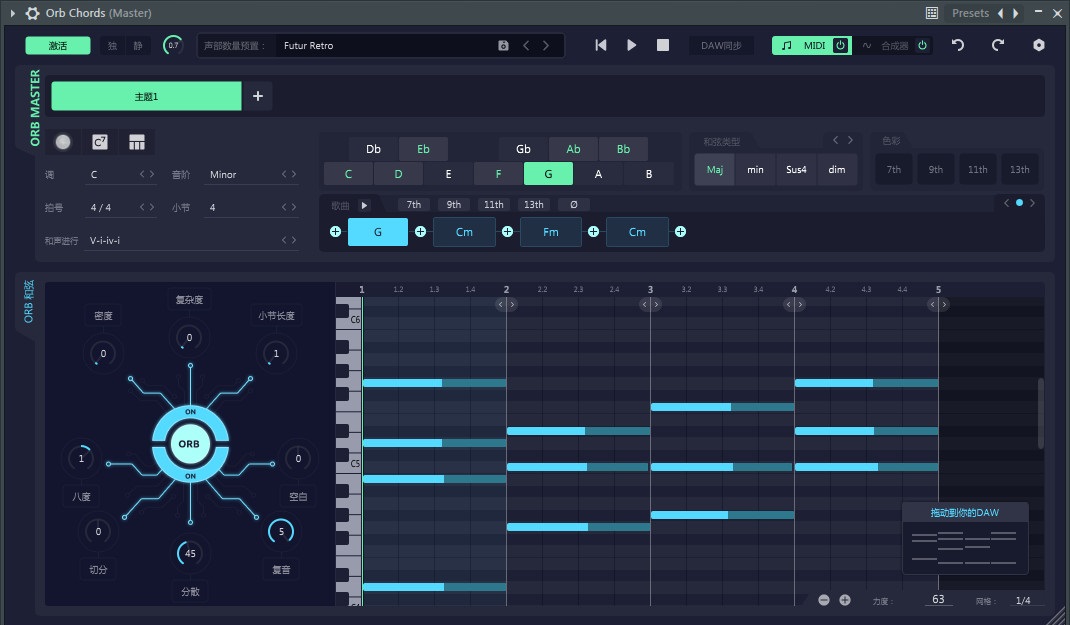Select the 主题1 theme tab

[145, 96]
